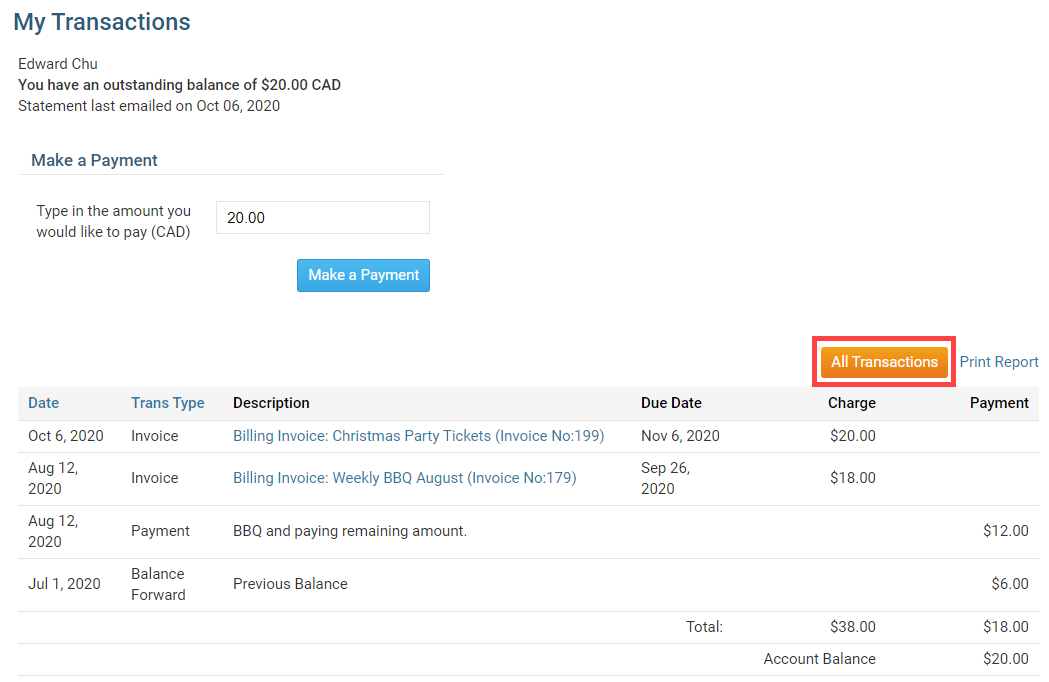Viewport: 1049px width, 682px height.
Task: Click the Previous Balance row description
Action: tap(290, 584)
